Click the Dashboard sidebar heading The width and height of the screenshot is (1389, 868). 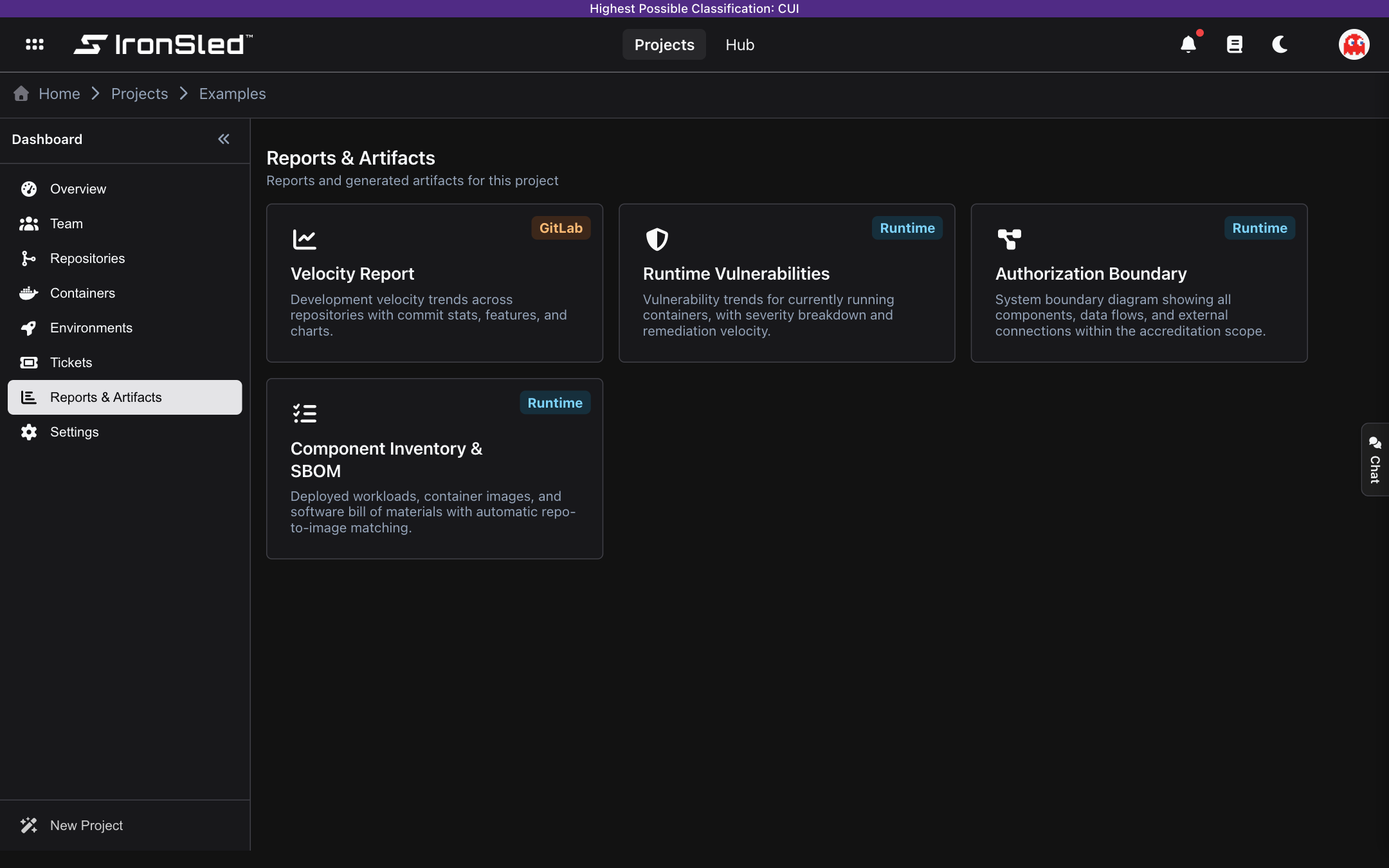(47, 140)
